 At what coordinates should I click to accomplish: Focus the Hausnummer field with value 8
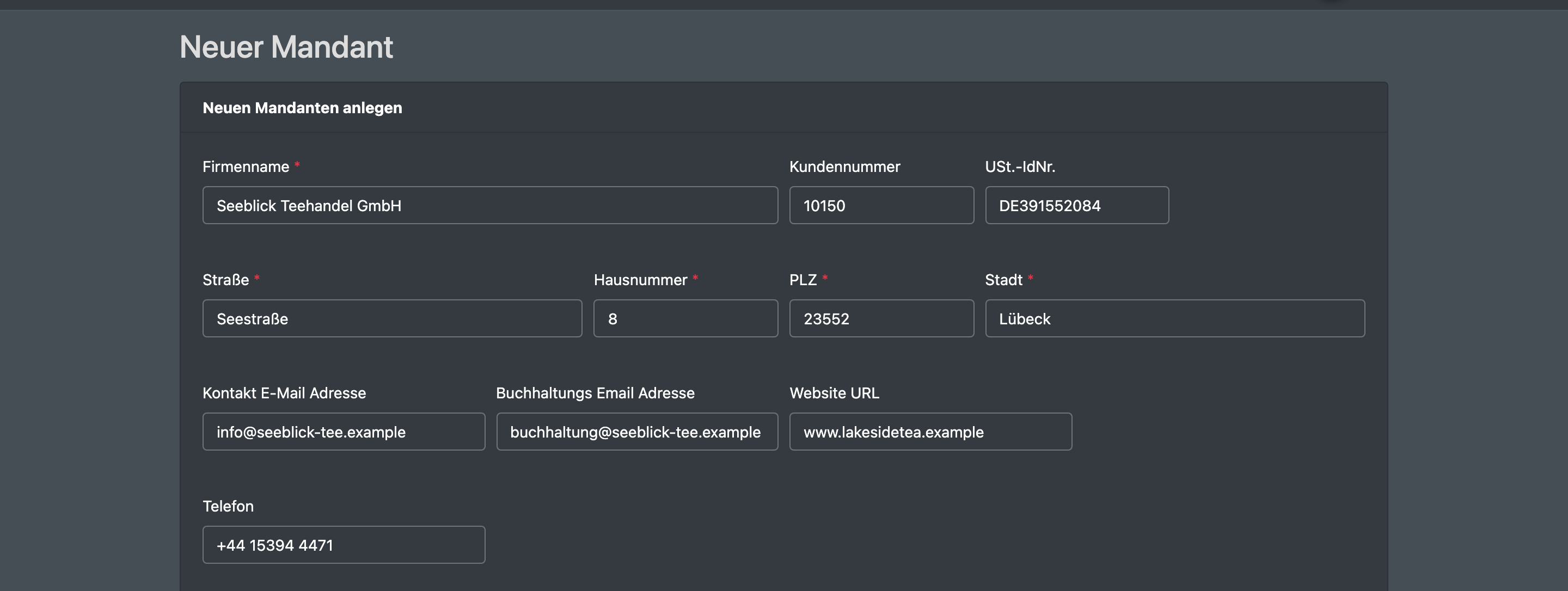[x=685, y=318]
